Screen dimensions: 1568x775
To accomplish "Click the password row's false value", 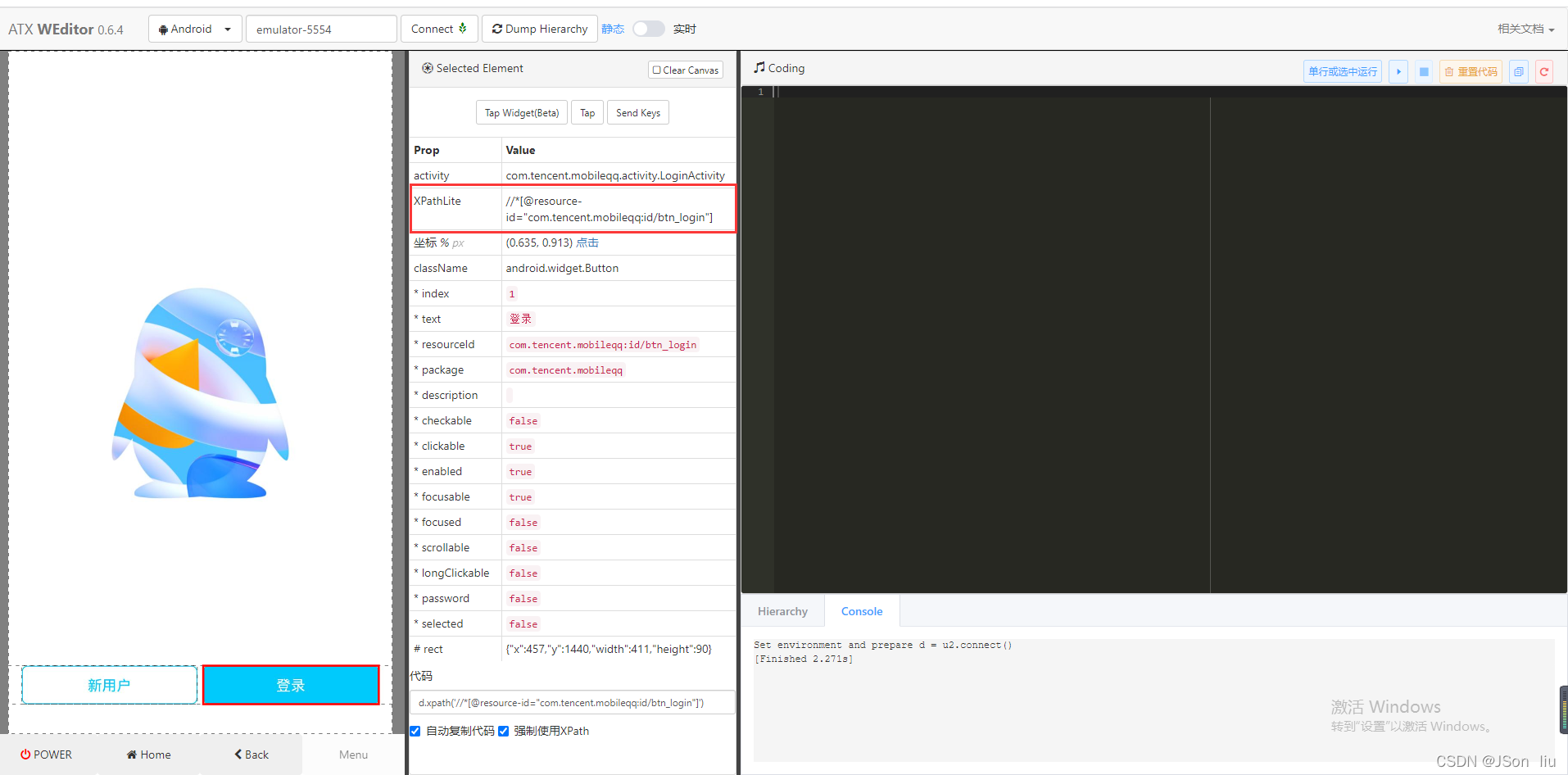I will (523, 599).
